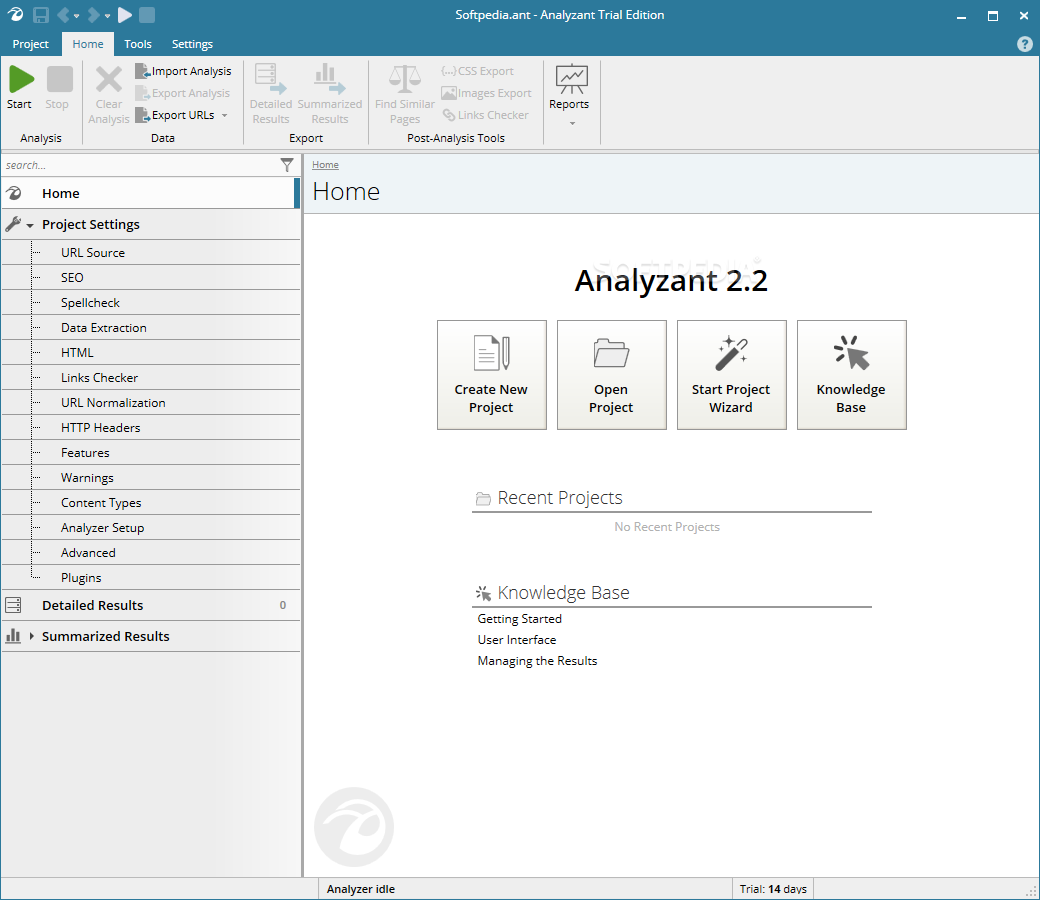Open URL Source settings
1040x900 pixels.
click(x=93, y=253)
